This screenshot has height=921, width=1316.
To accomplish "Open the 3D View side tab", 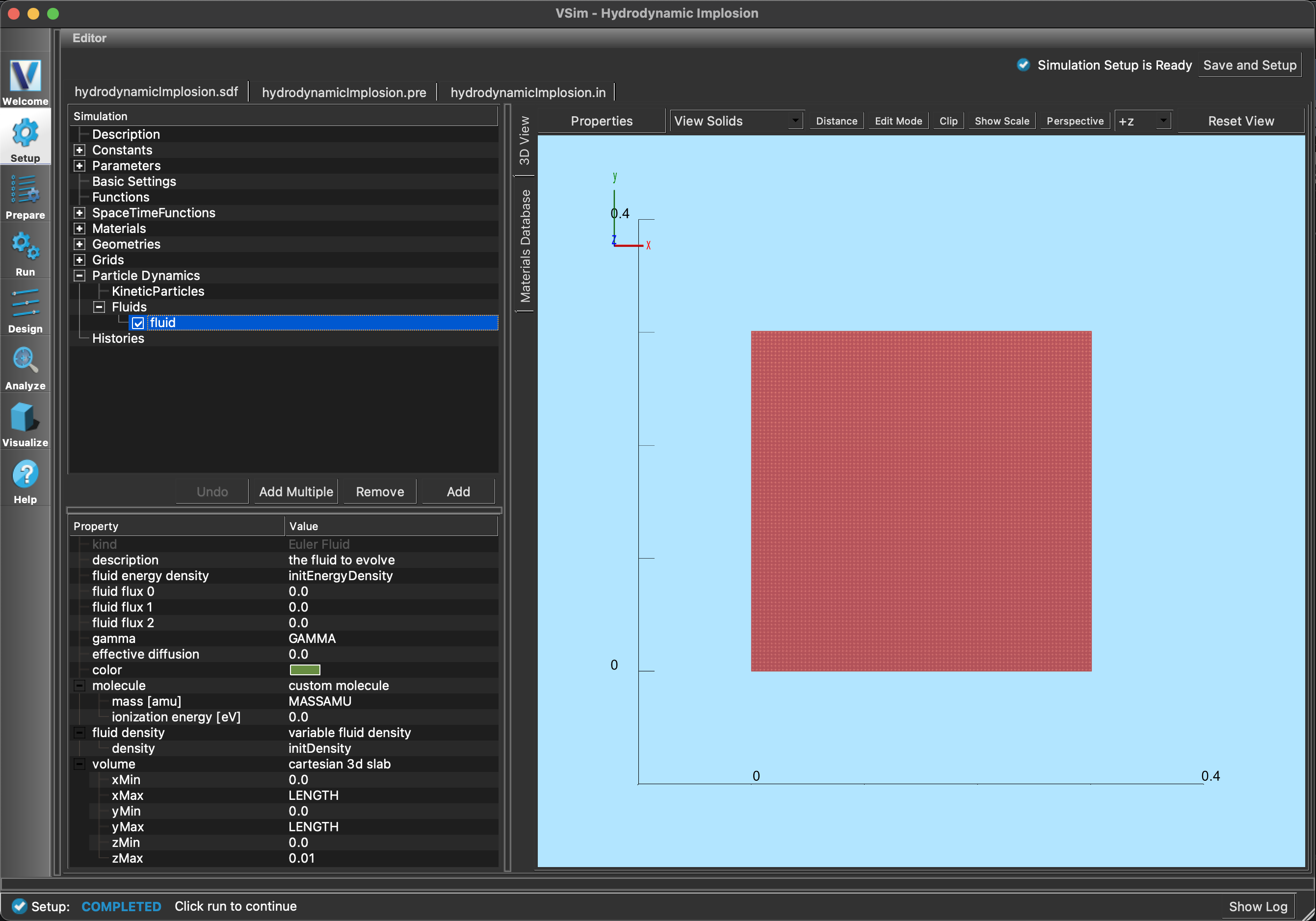I will pos(525,140).
